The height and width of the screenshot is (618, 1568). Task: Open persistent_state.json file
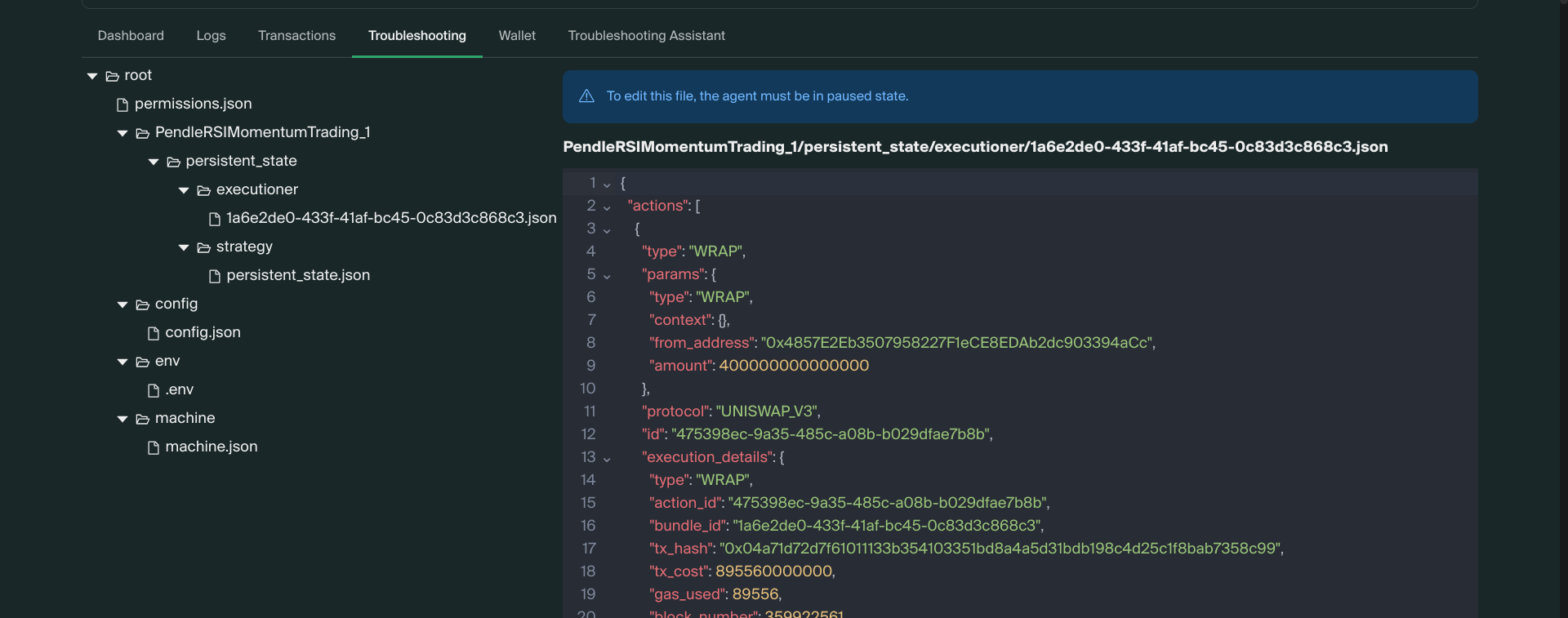[x=298, y=275]
